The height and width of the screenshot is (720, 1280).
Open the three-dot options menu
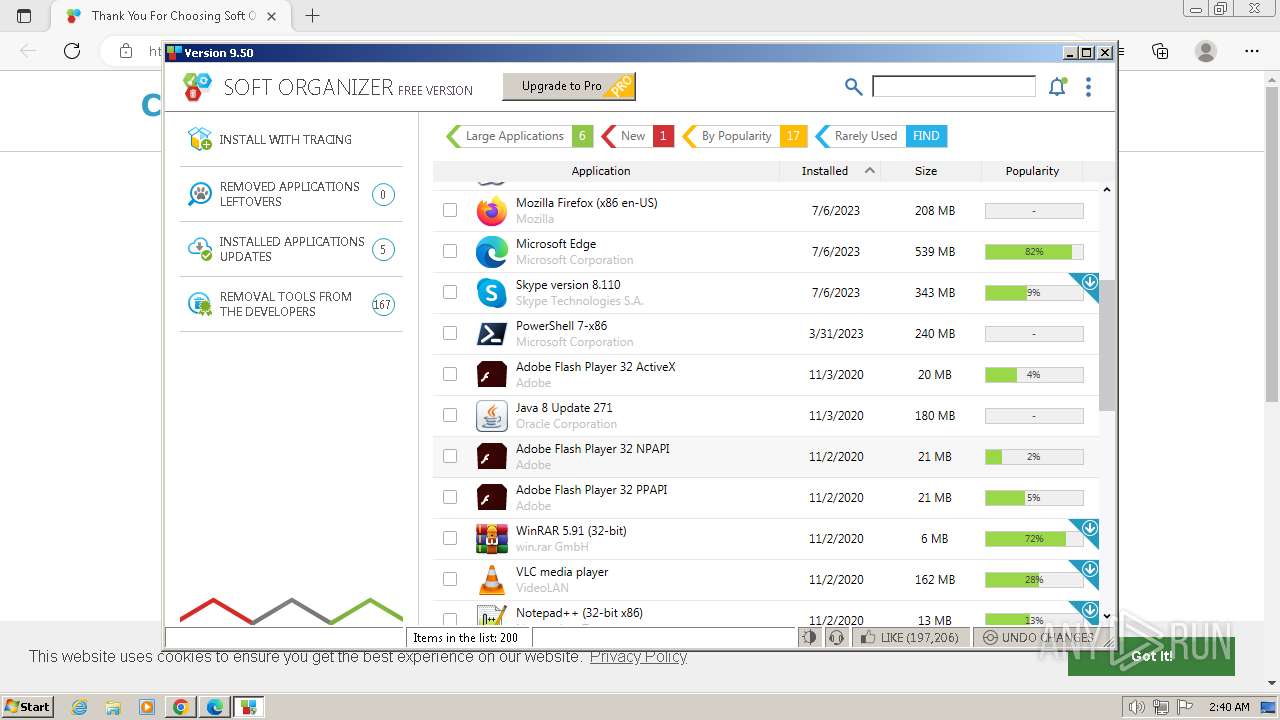[1088, 87]
